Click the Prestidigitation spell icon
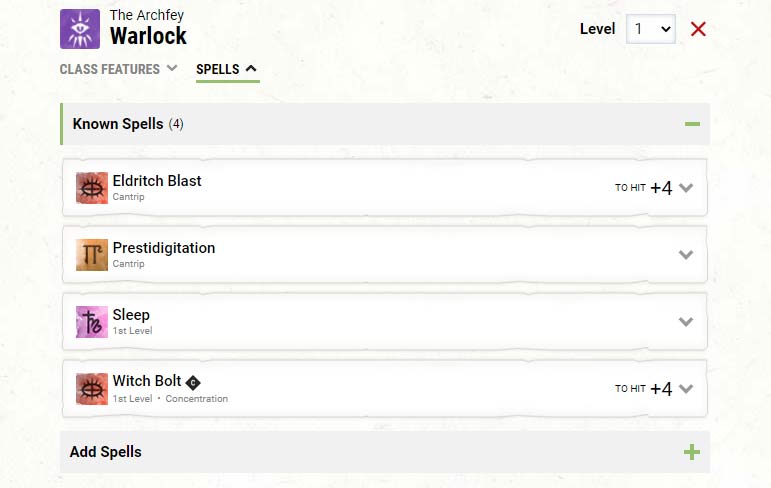This screenshot has width=771, height=488. pyautogui.click(x=92, y=255)
